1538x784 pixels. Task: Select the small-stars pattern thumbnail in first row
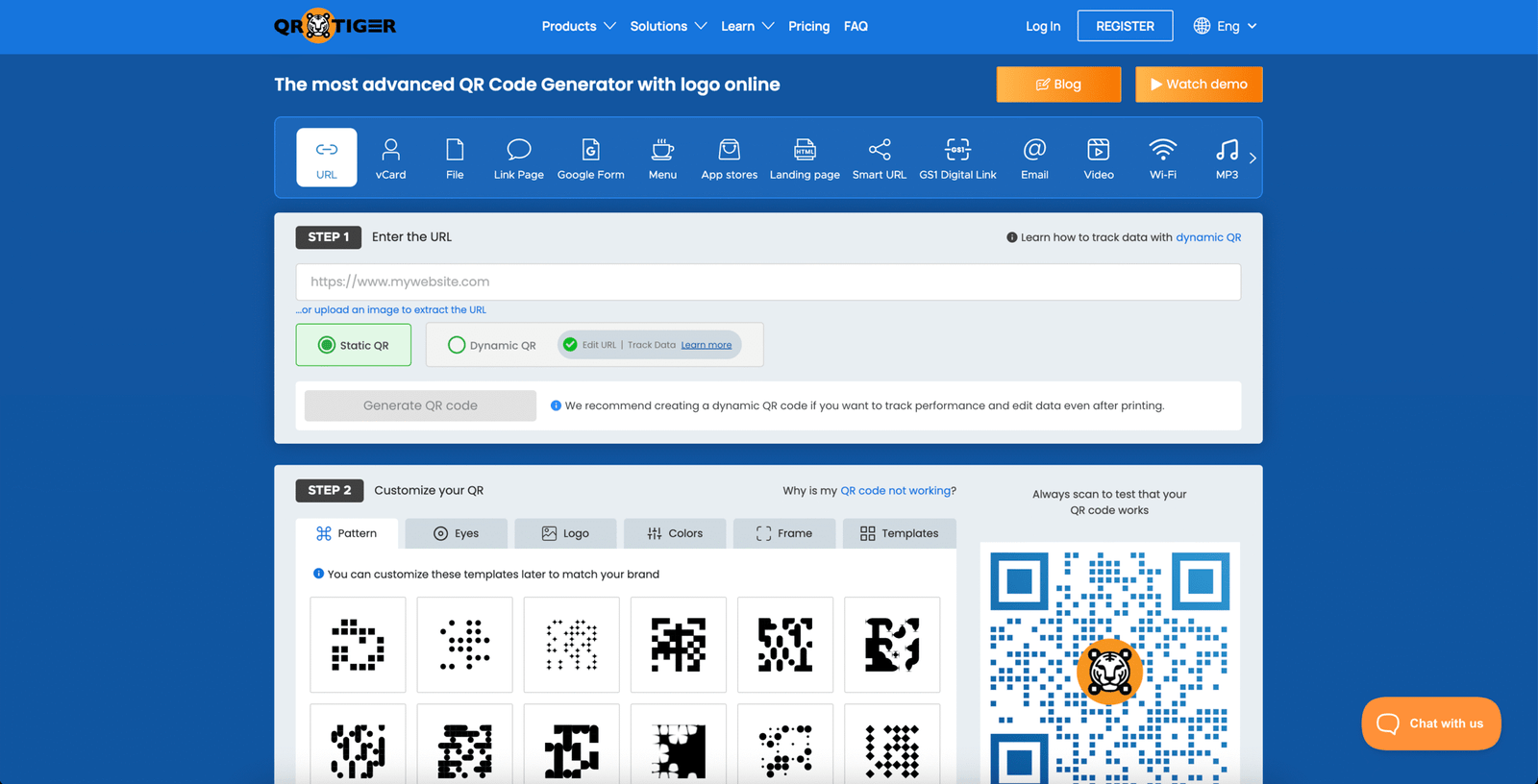tap(571, 645)
